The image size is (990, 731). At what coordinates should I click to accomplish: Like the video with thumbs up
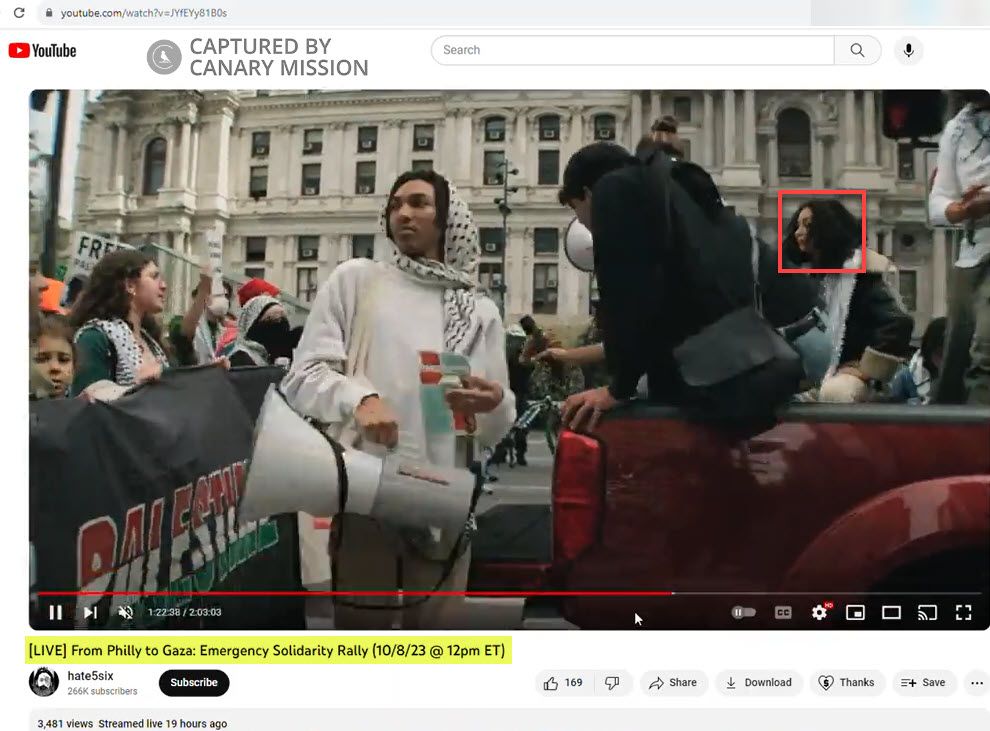point(563,683)
